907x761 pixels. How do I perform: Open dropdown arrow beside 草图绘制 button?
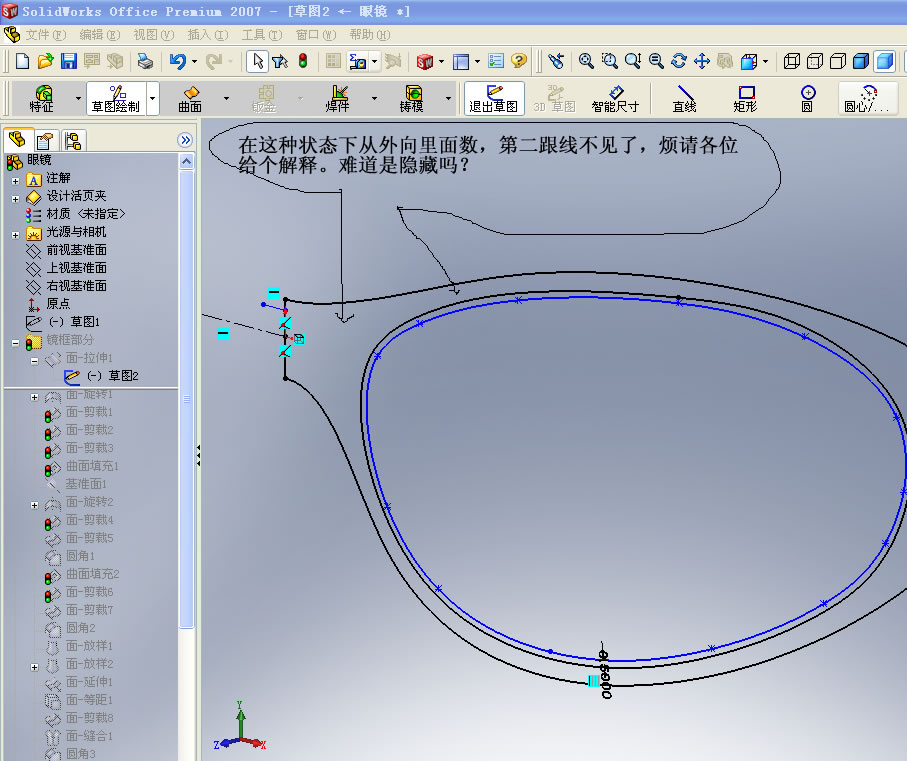[153, 98]
